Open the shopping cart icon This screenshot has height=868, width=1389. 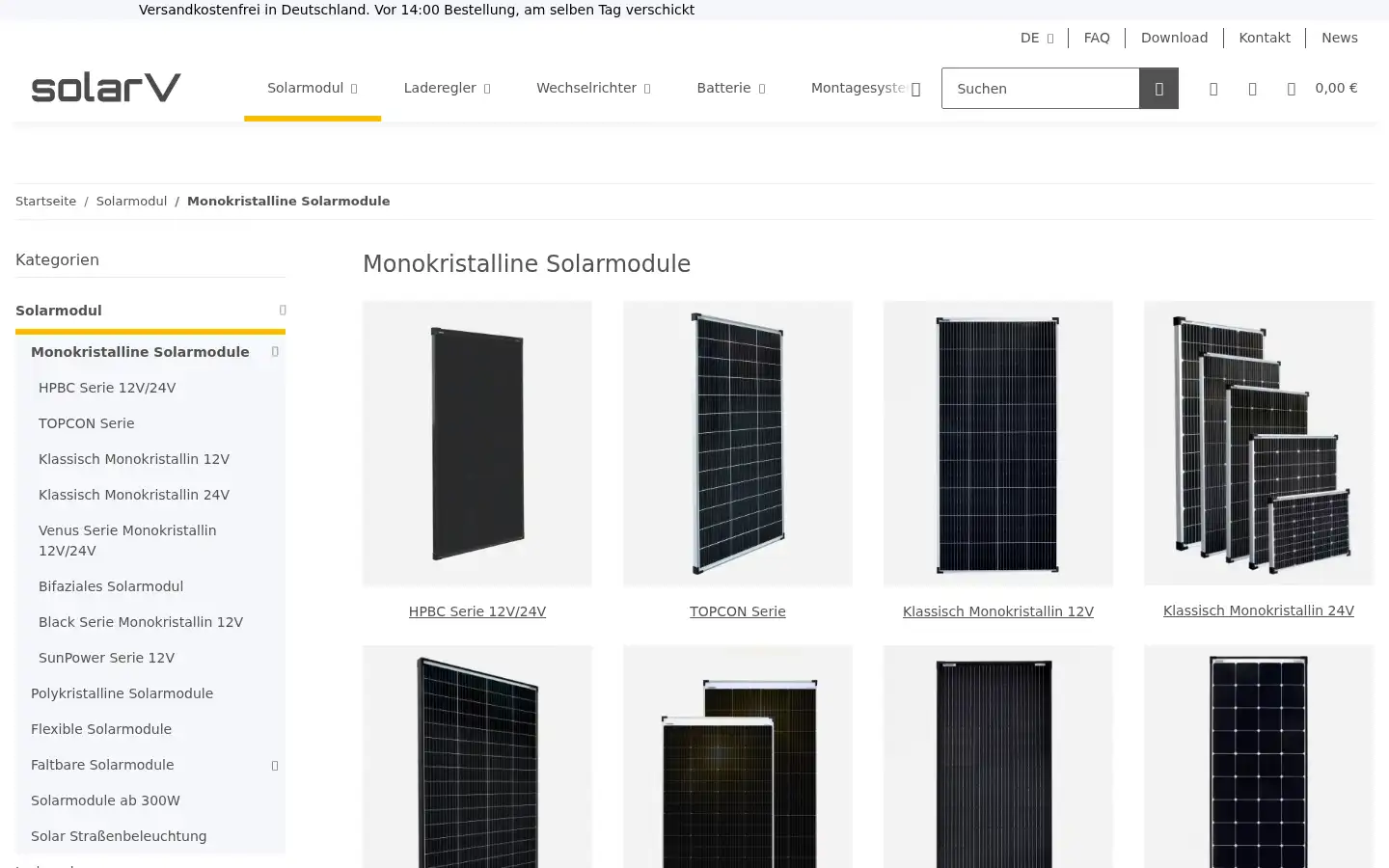pos(1291,88)
